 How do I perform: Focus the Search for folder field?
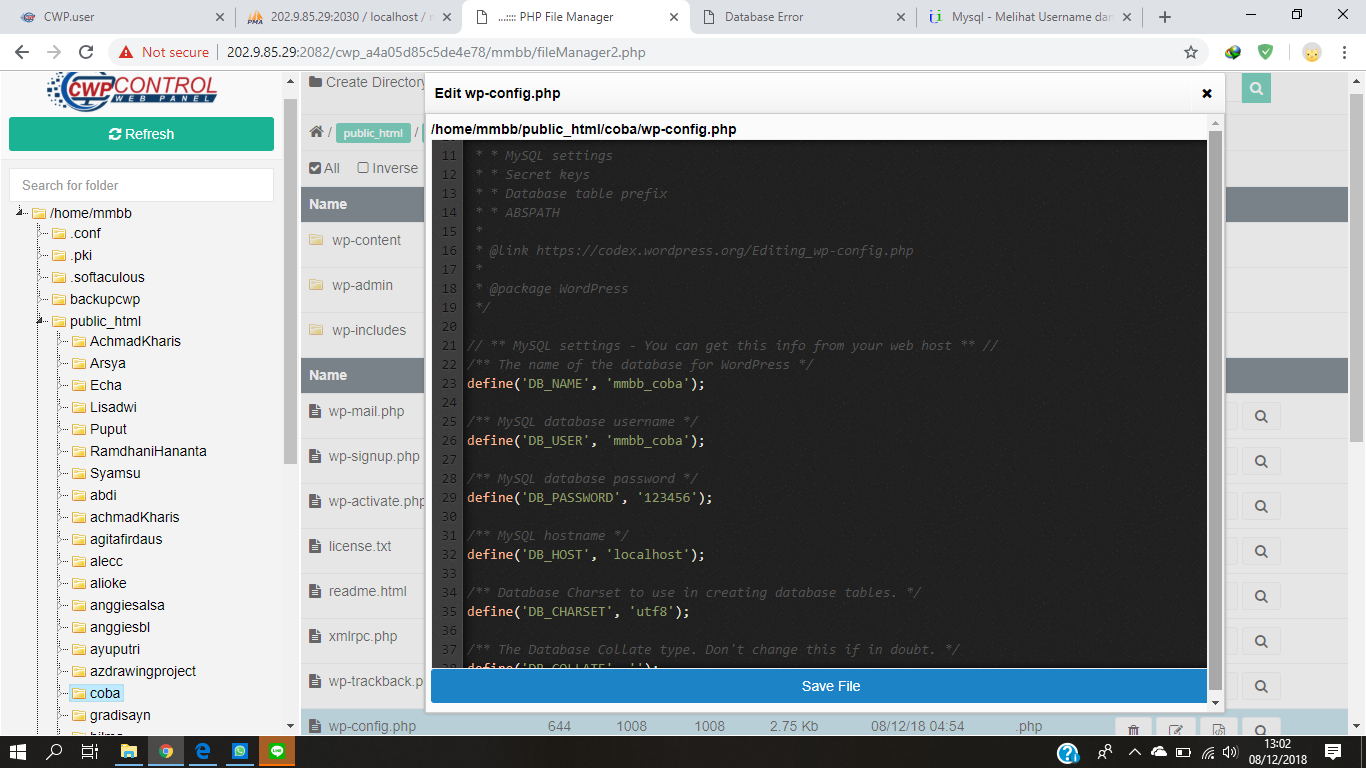click(141, 185)
